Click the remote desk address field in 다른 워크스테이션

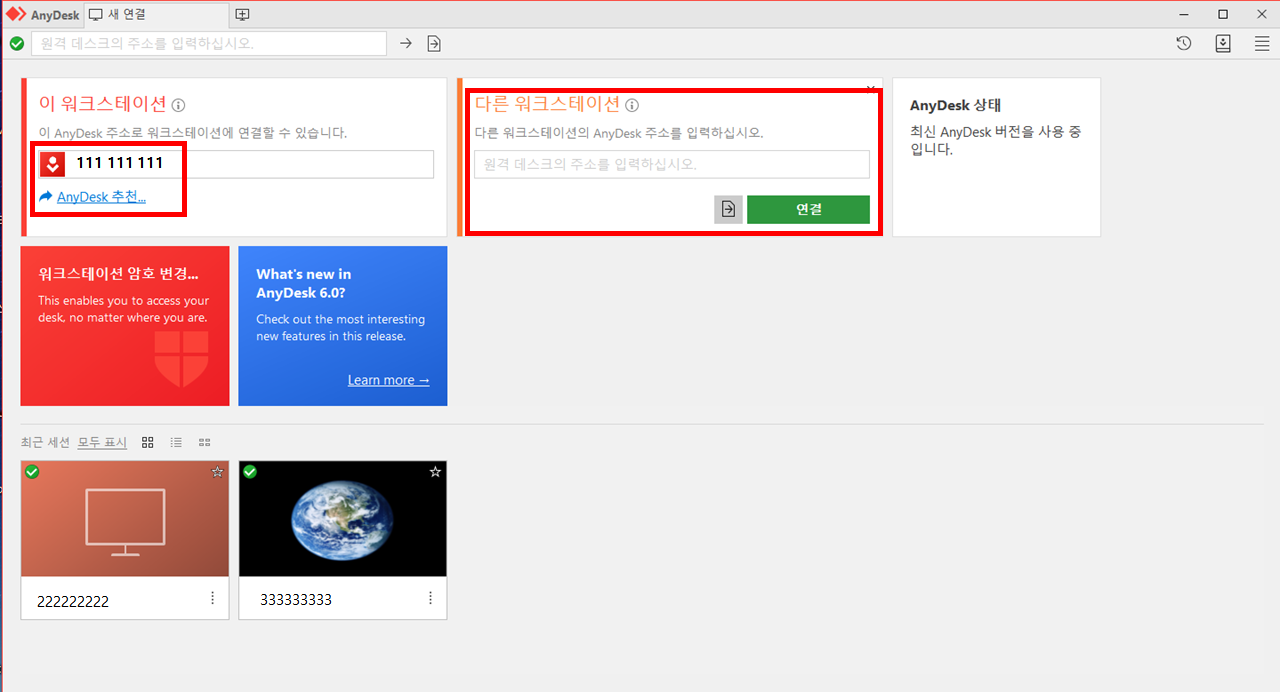(x=671, y=164)
